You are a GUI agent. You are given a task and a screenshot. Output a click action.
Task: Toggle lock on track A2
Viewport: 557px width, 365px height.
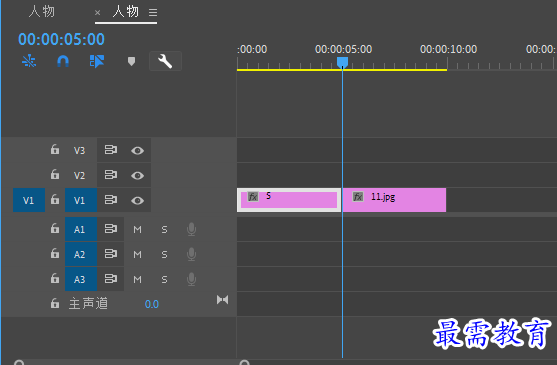click(x=55, y=254)
